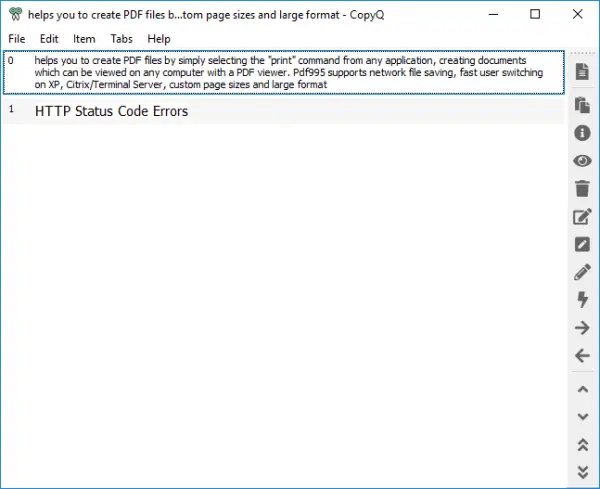Open the File menu
The image size is (600, 489).
coord(17,39)
